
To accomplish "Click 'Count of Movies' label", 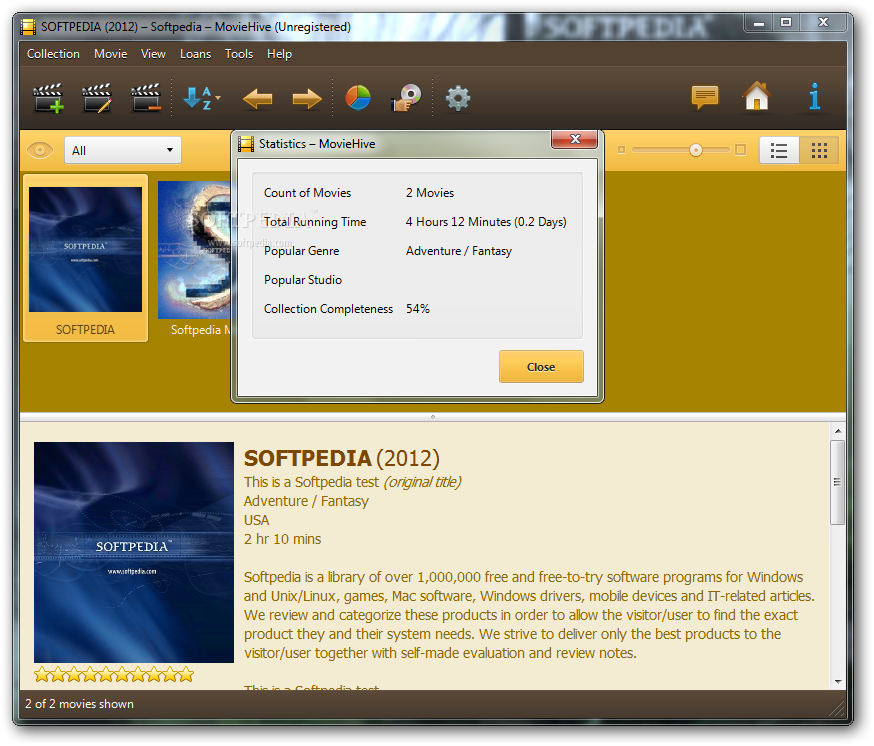I will [x=308, y=193].
